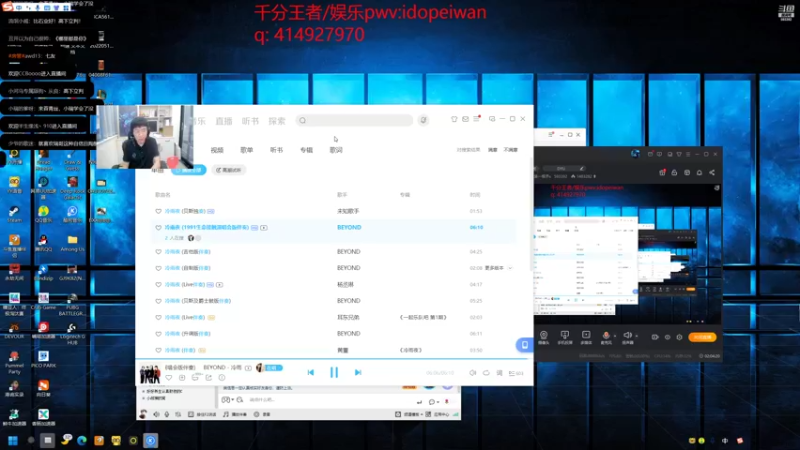
Task: Click the grey batch operation button
Action: (x=229, y=170)
